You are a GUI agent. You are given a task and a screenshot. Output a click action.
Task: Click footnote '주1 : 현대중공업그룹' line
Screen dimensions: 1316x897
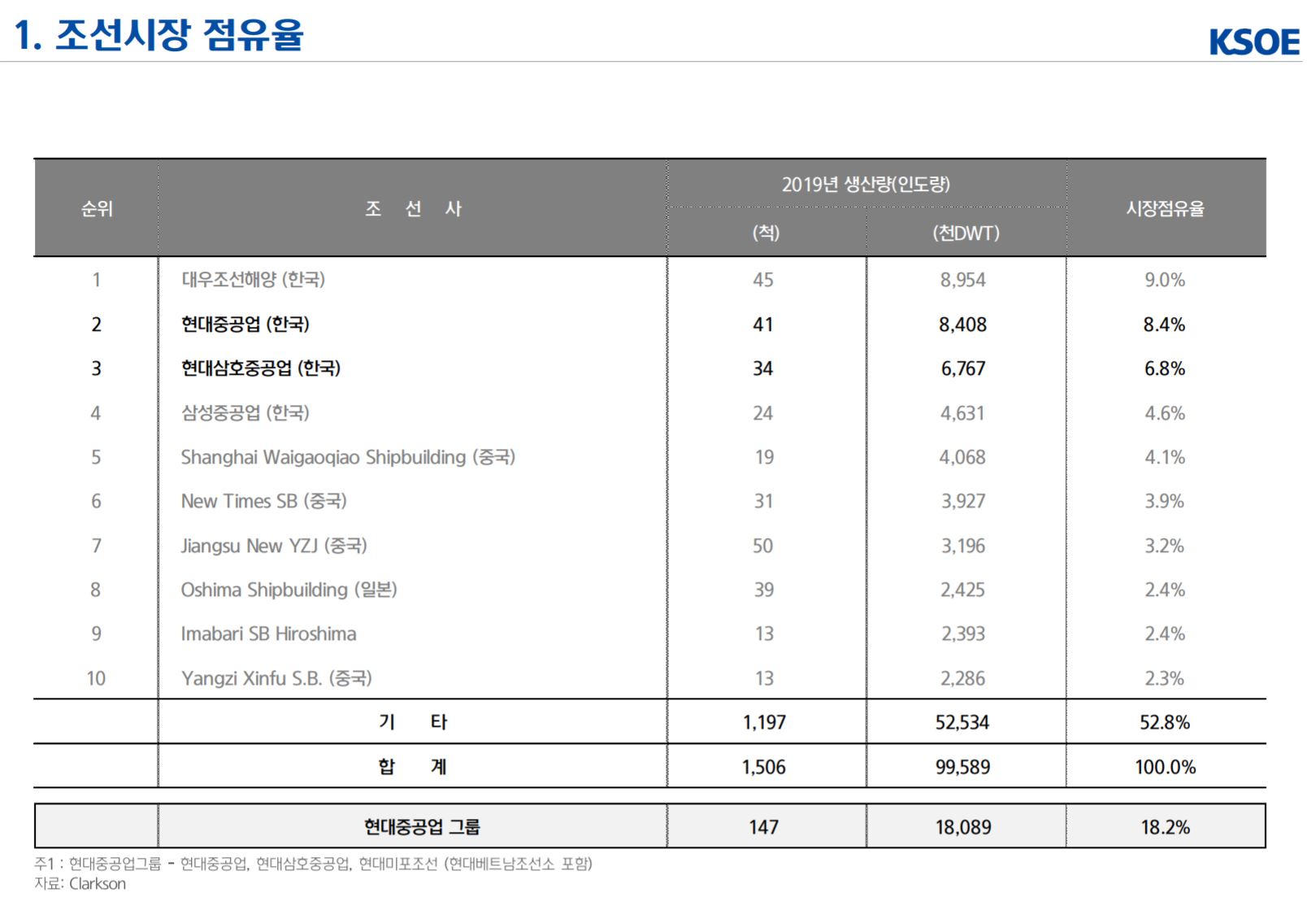pos(314,864)
